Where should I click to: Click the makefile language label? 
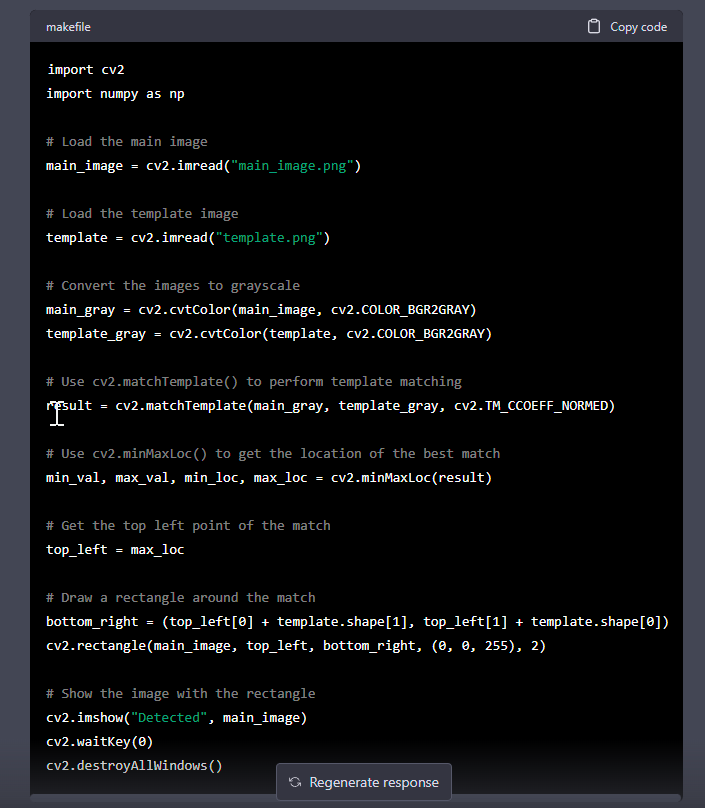pos(68,27)
